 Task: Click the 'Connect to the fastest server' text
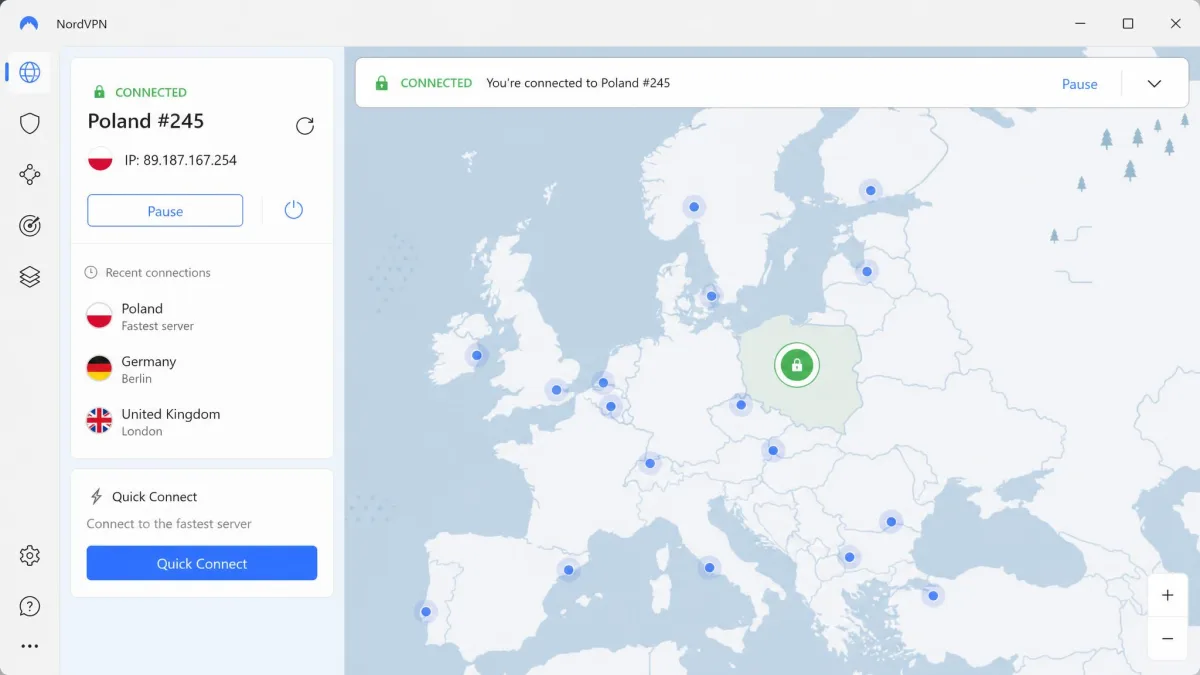pyautogui.click(x=169, y=524)
